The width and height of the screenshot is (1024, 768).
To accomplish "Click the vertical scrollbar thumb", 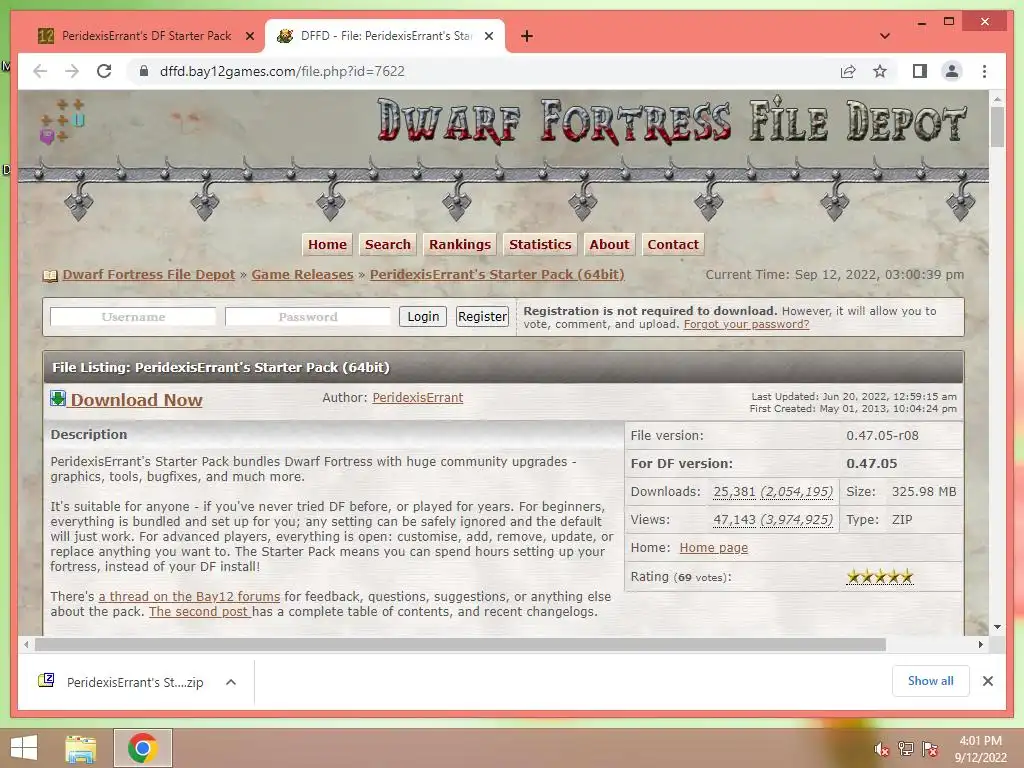I will [x=997, y=127].
